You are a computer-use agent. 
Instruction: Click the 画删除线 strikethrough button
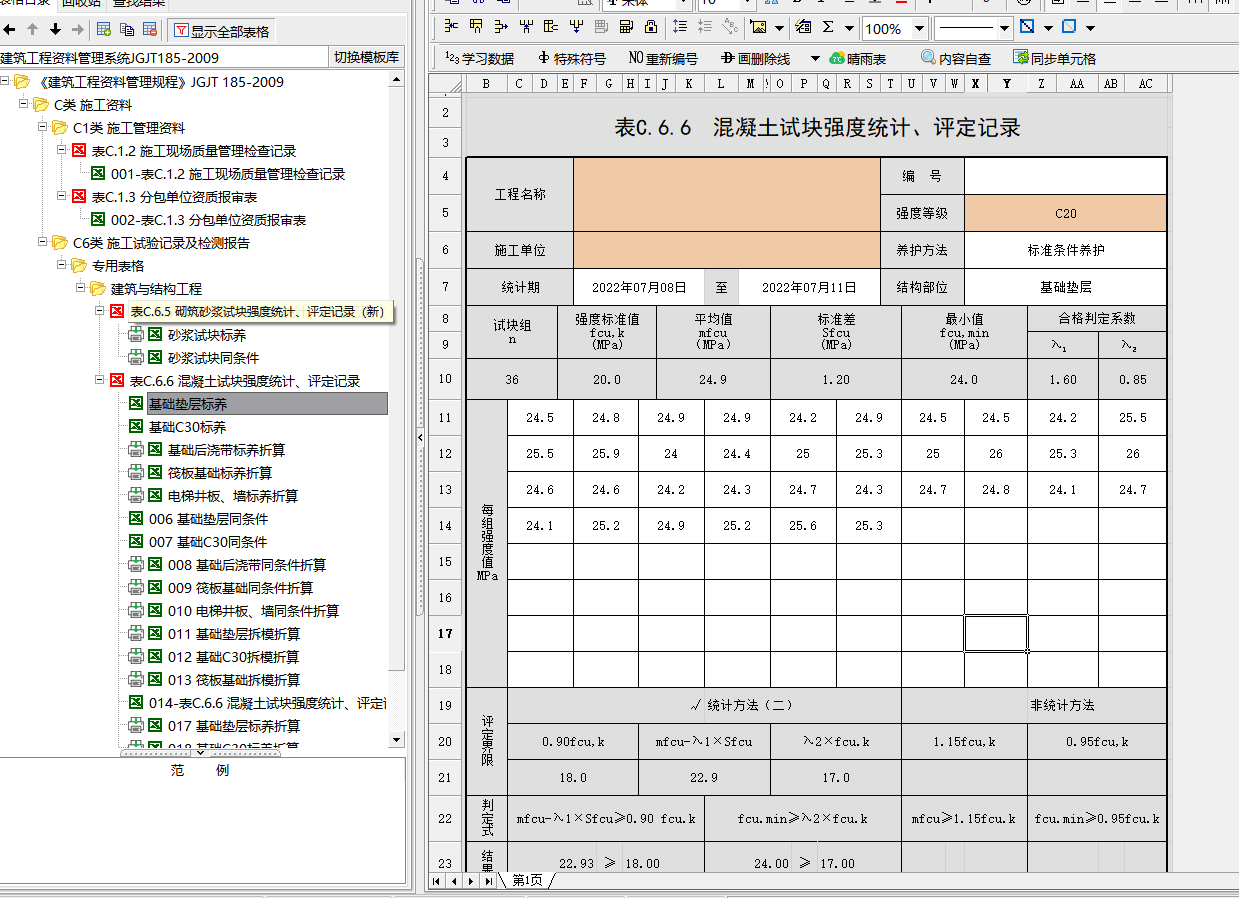pyautogui.click(x=756, y=59)
